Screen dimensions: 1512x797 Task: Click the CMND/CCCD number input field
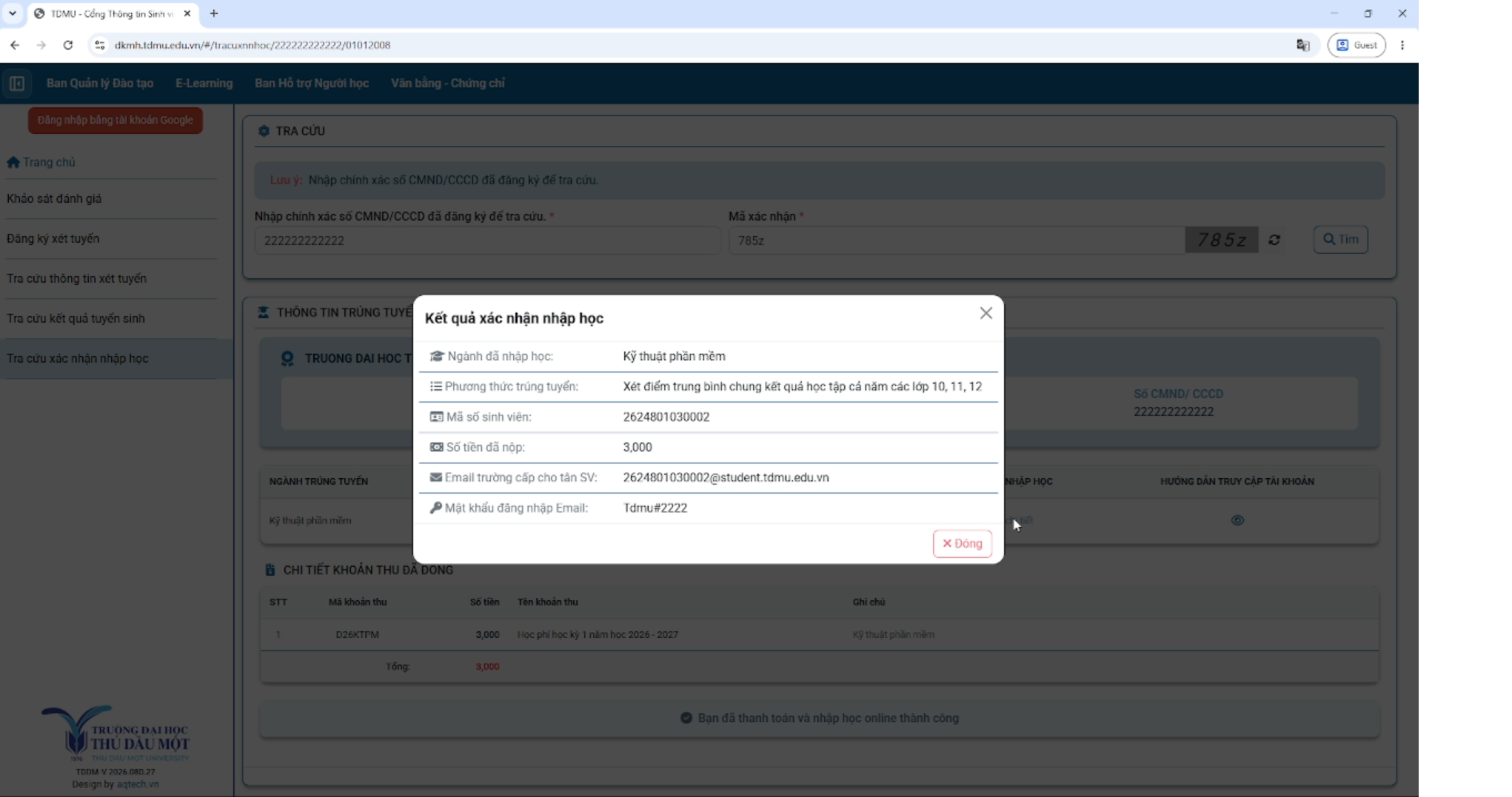tap(487, 241)
